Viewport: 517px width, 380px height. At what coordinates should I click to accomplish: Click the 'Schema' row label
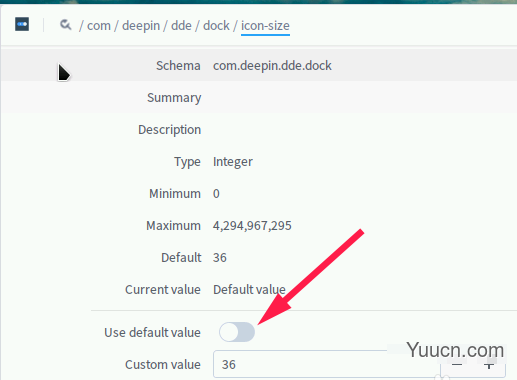point(178,66)
